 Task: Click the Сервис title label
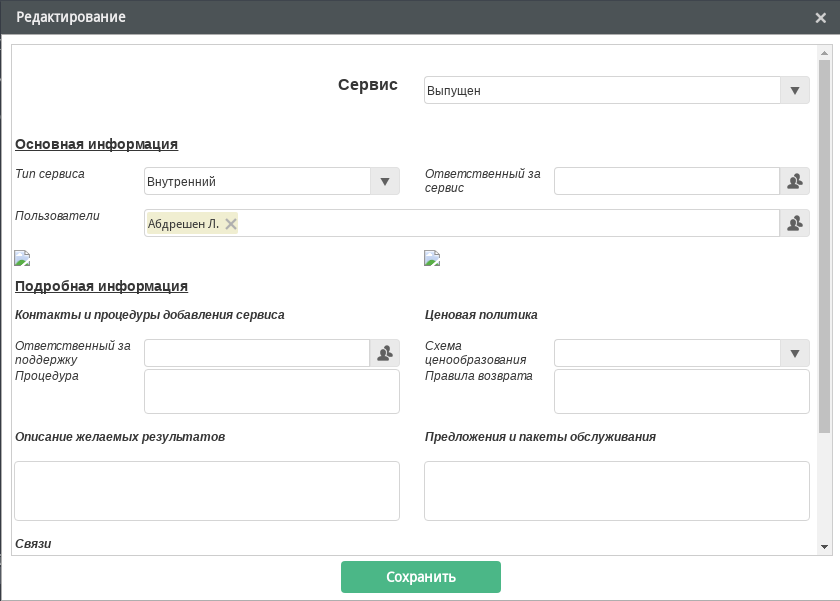pos(368,85)
